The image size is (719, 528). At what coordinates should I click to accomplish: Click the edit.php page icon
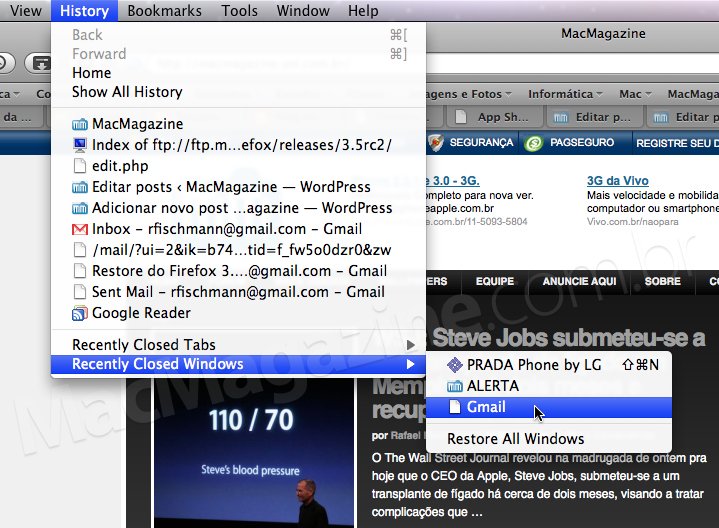click(x=80, y=166)
